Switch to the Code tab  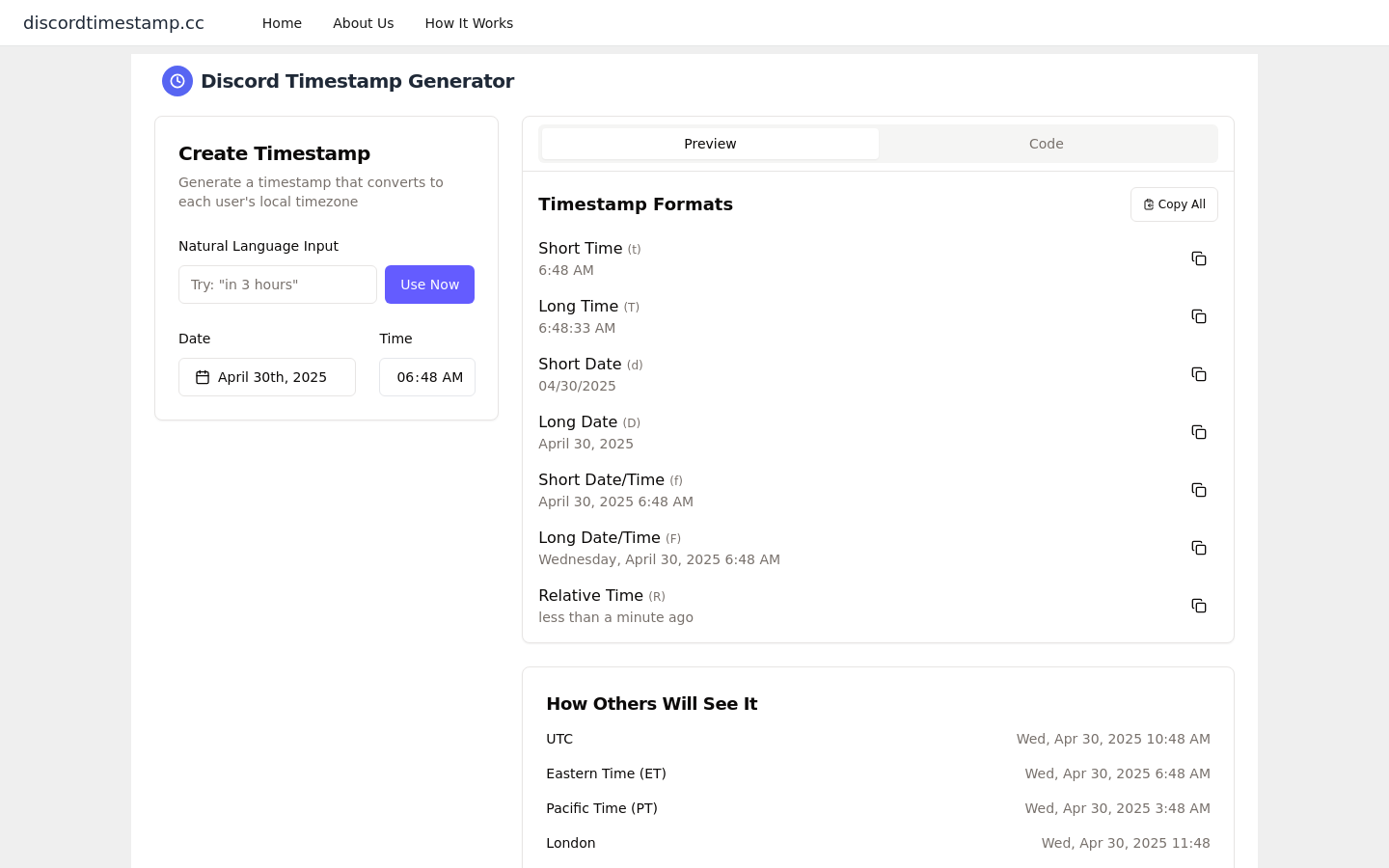click(x=1047, y=144)
